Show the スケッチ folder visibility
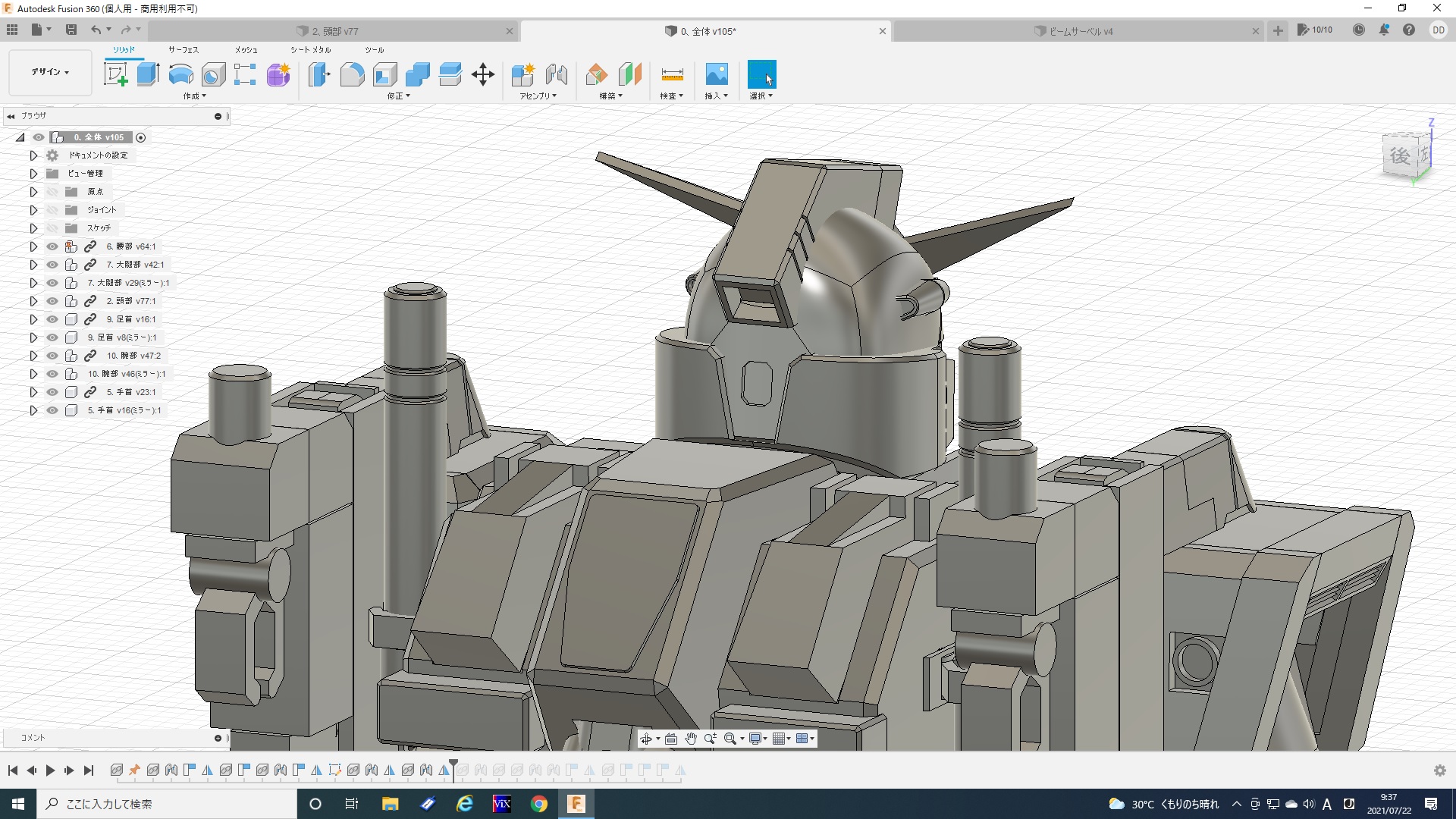 tap(52, 228)
